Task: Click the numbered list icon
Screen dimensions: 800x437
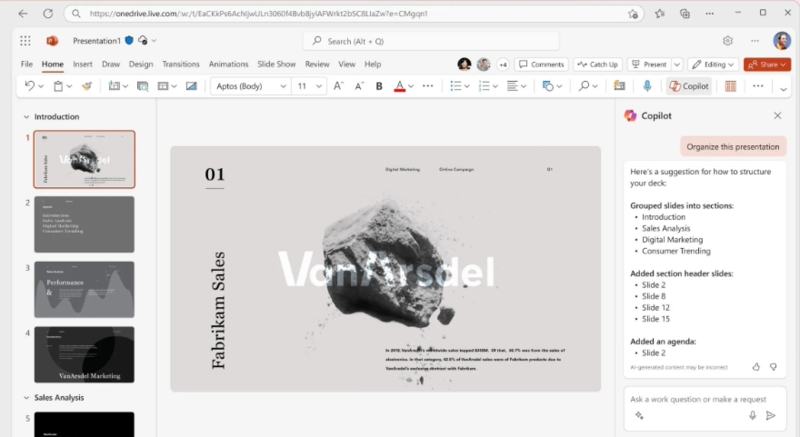Action: 484,86
